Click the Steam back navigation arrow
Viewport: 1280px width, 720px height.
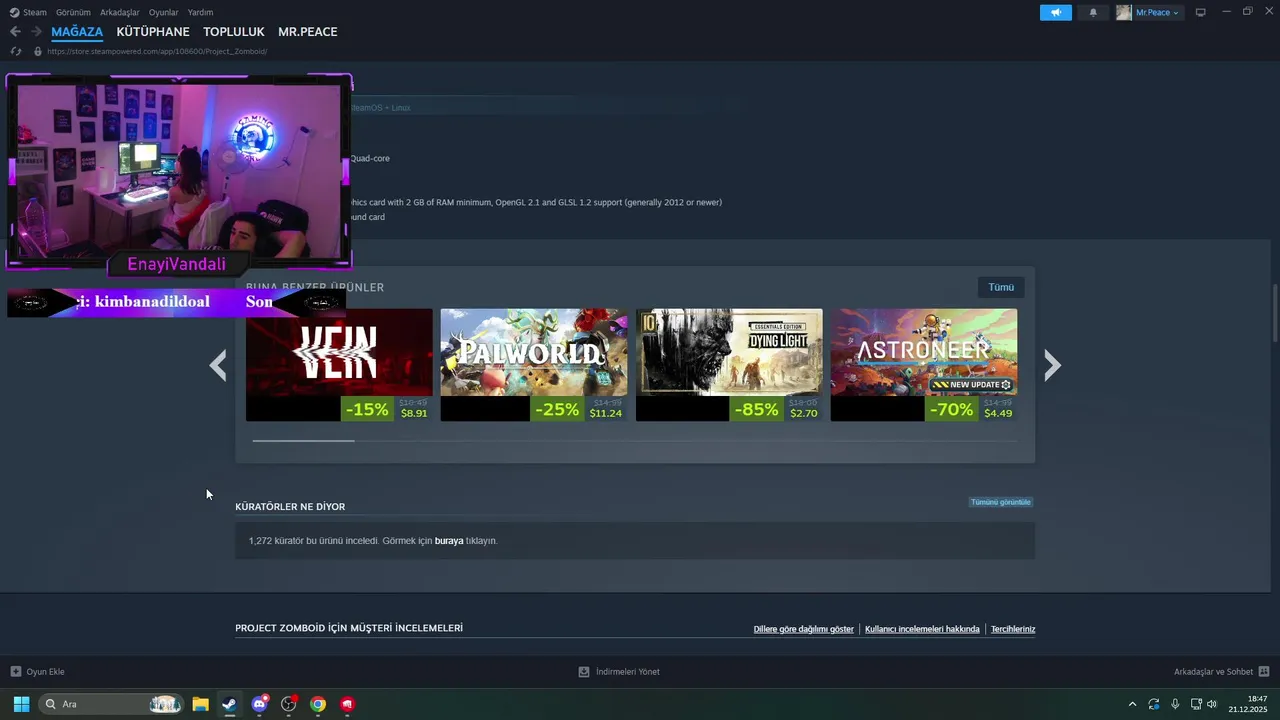pos(15,32)
